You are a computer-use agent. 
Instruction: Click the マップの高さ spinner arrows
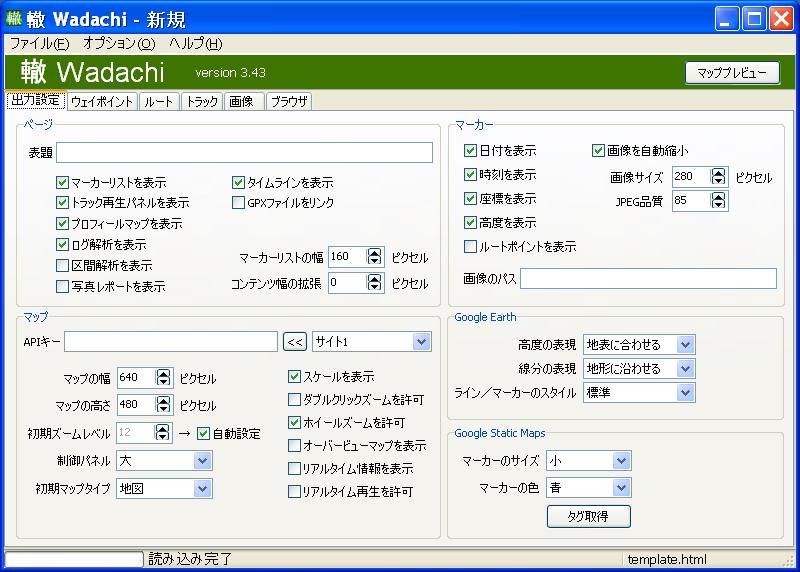click(163, 405)
